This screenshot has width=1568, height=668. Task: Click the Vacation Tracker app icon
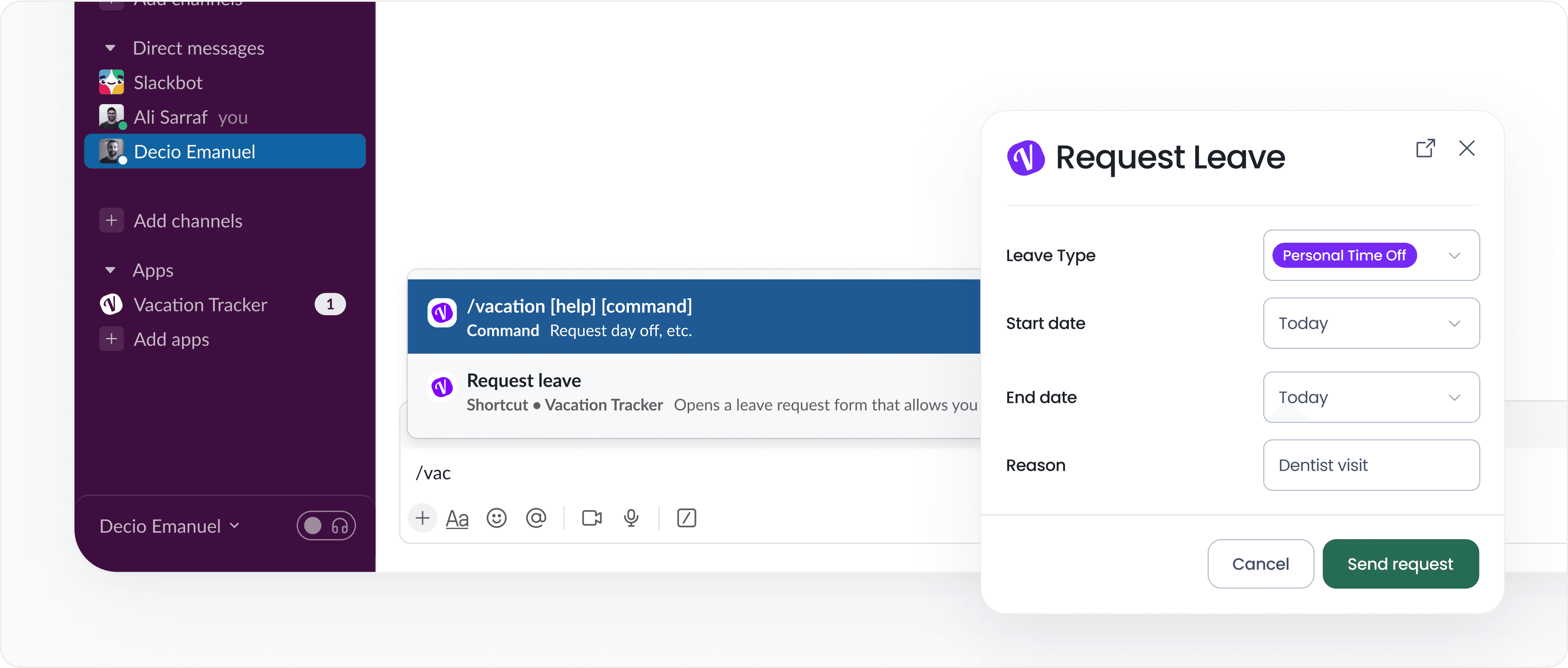(112, 303)
